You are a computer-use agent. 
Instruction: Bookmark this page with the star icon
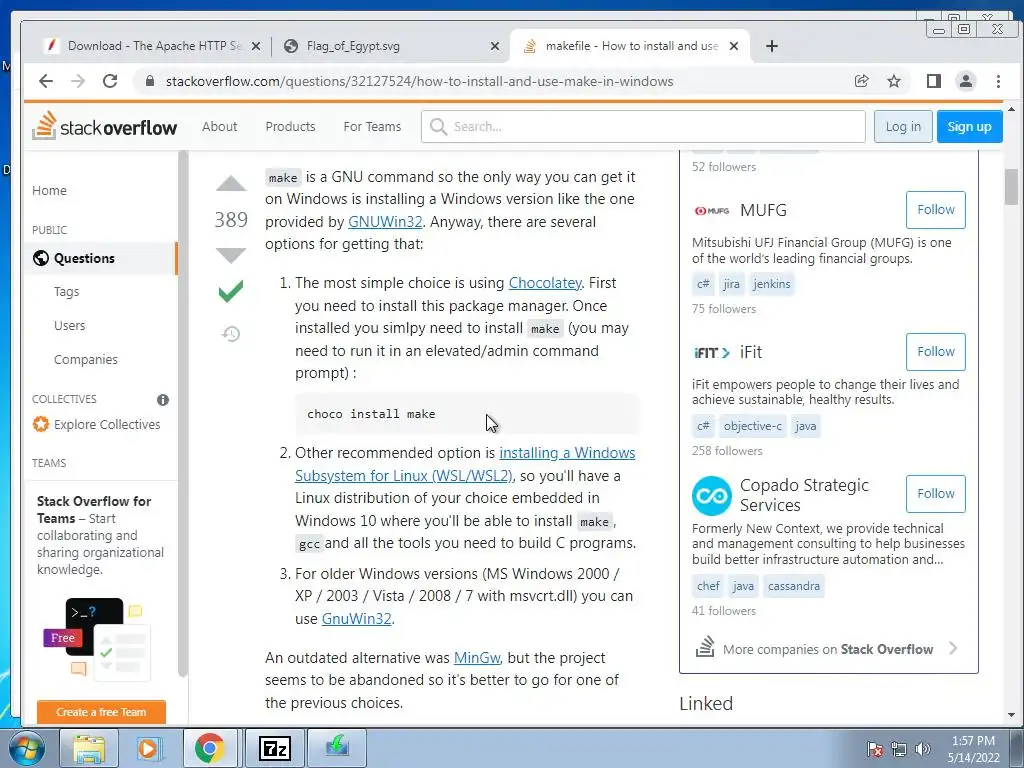[x=894, y=81]
